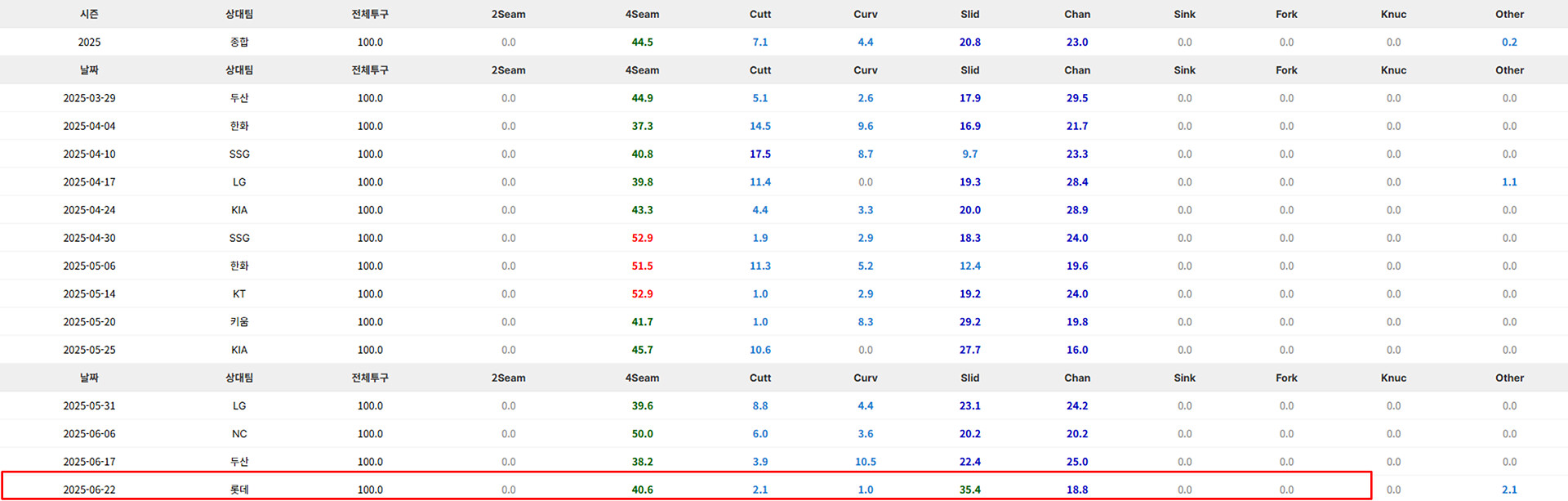Click the 10.5 Curv value

865,462
